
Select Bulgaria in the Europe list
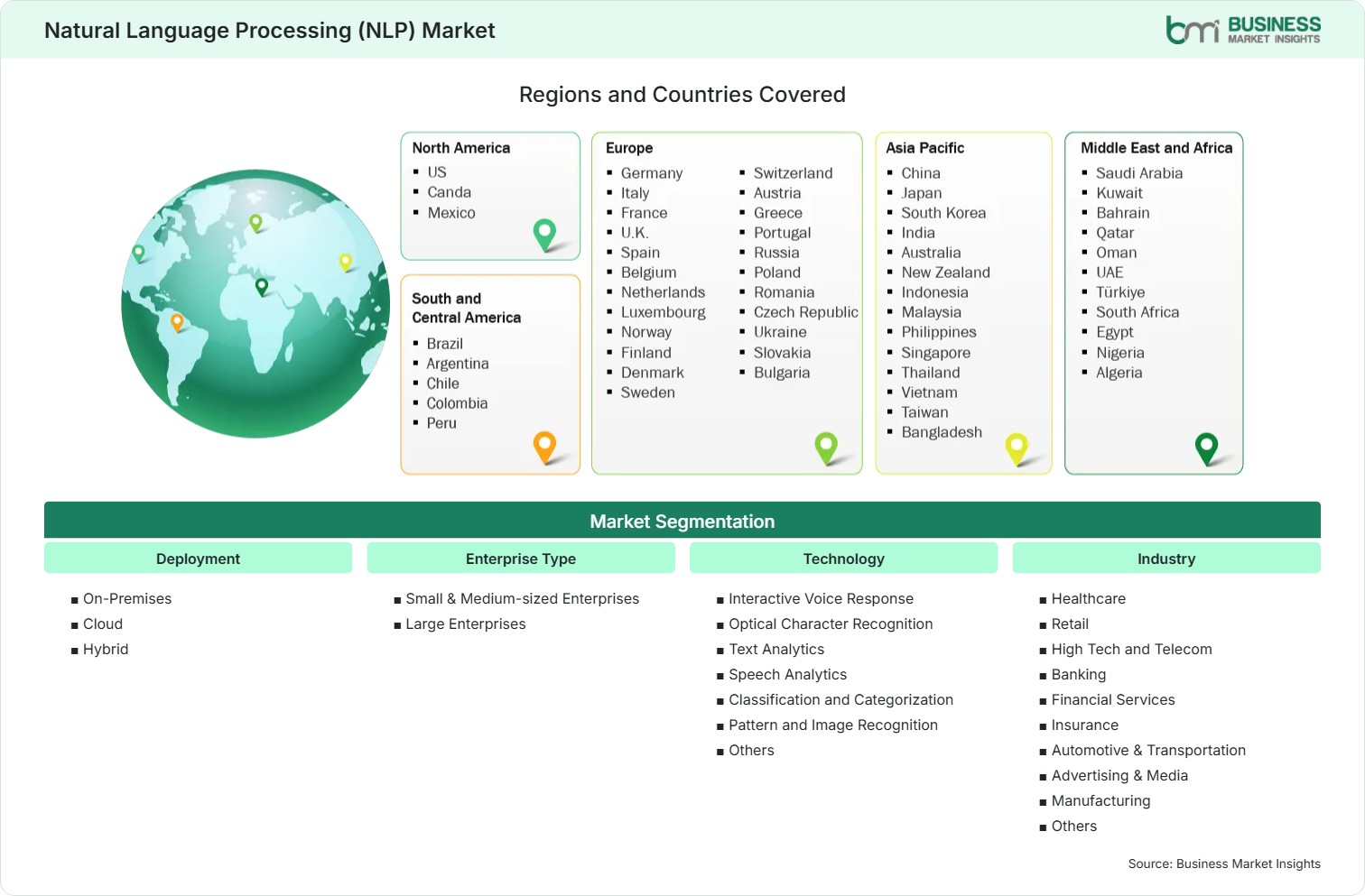pyautogui.click(x=782, y=373)
